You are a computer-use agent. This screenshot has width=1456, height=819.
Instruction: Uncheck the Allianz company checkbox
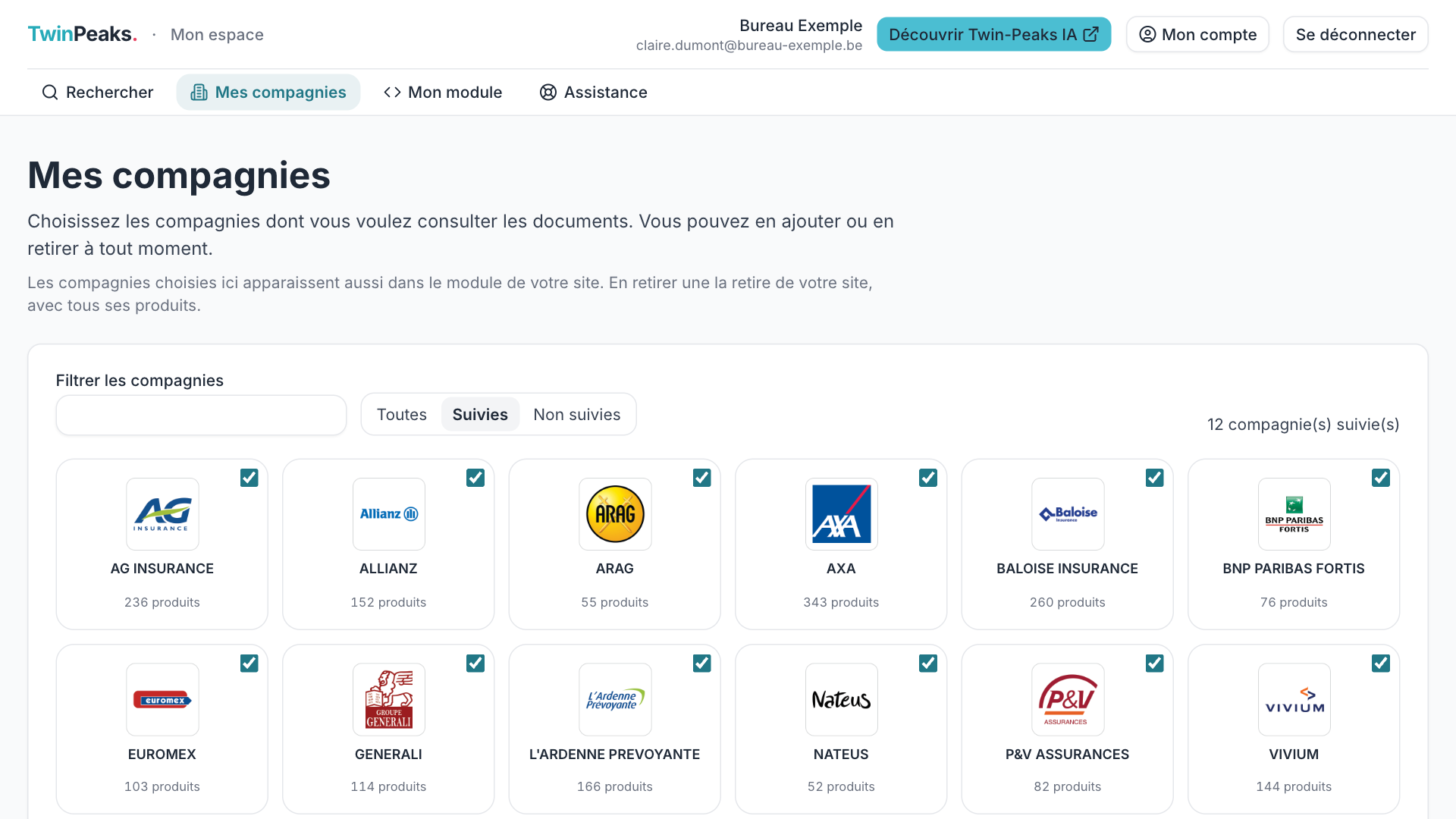click(x=475, y=478)
